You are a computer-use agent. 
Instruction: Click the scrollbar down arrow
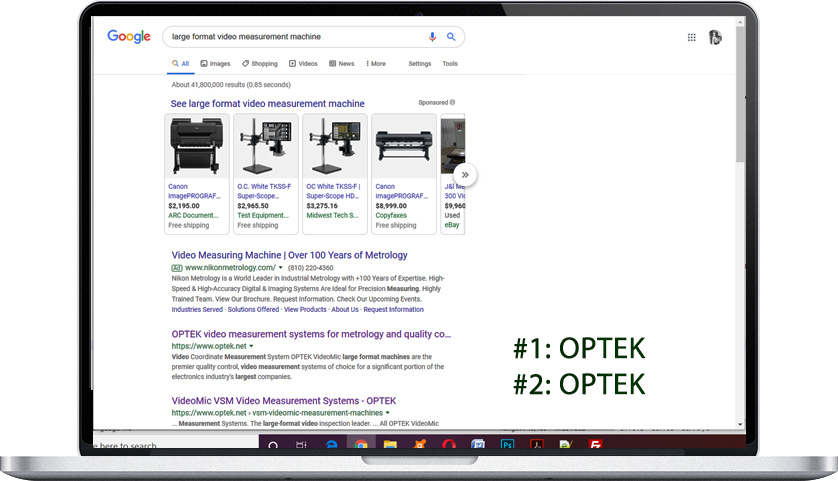[x=740, y=424]
